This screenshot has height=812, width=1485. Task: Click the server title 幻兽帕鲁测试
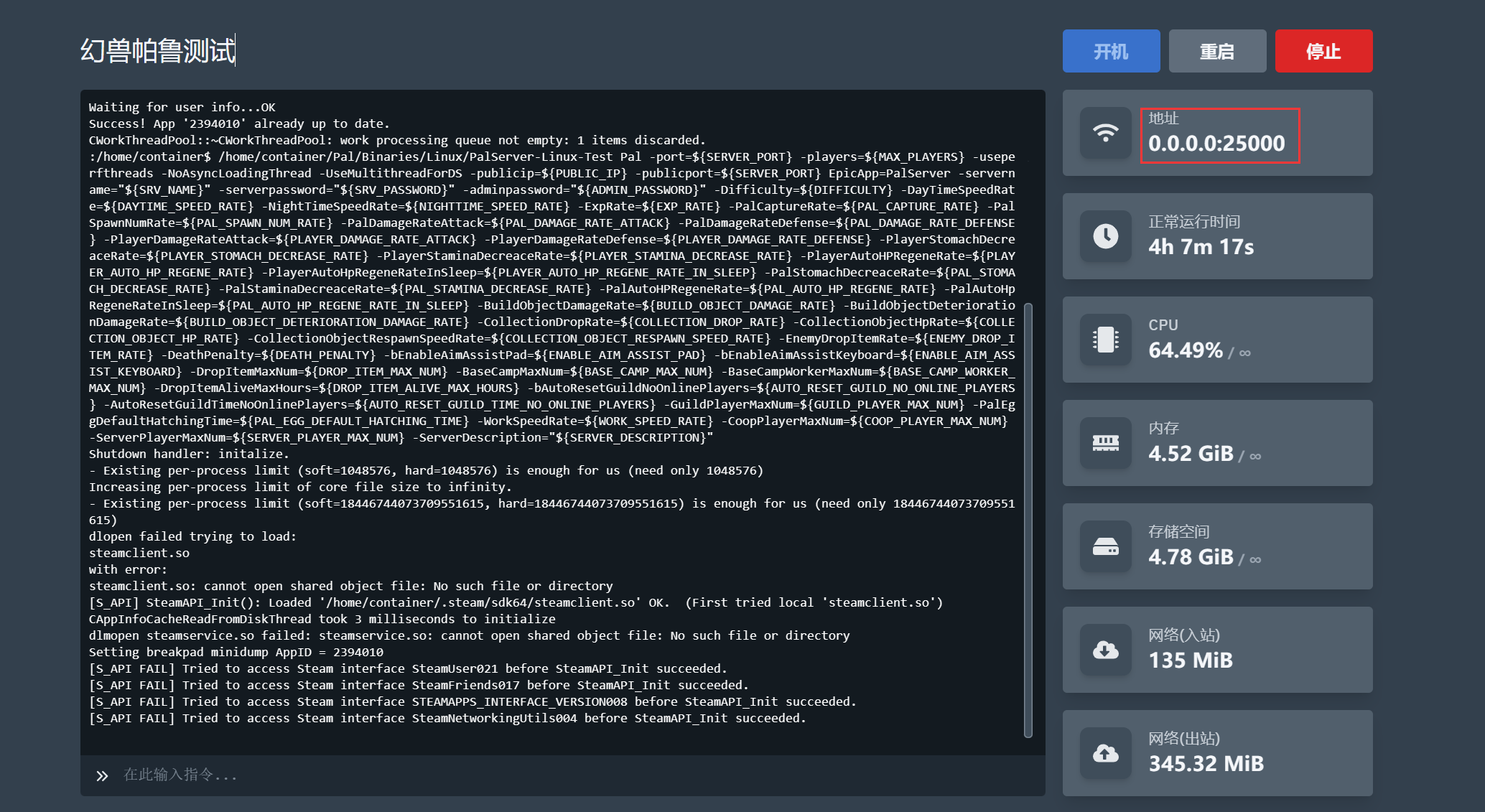[158, 51]
